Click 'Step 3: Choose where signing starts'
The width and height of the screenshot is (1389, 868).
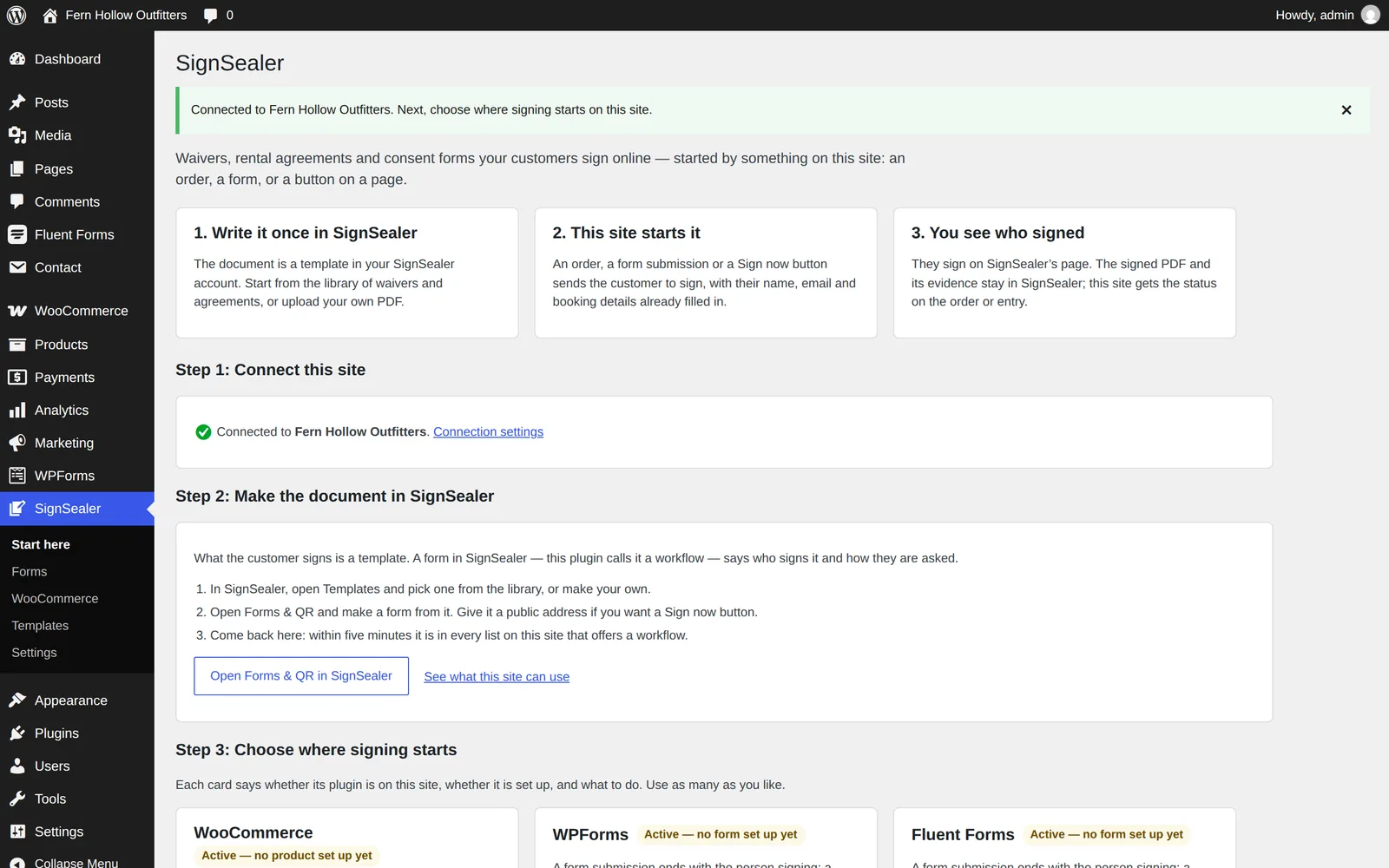pyautogui.click(x=316, y=750)
